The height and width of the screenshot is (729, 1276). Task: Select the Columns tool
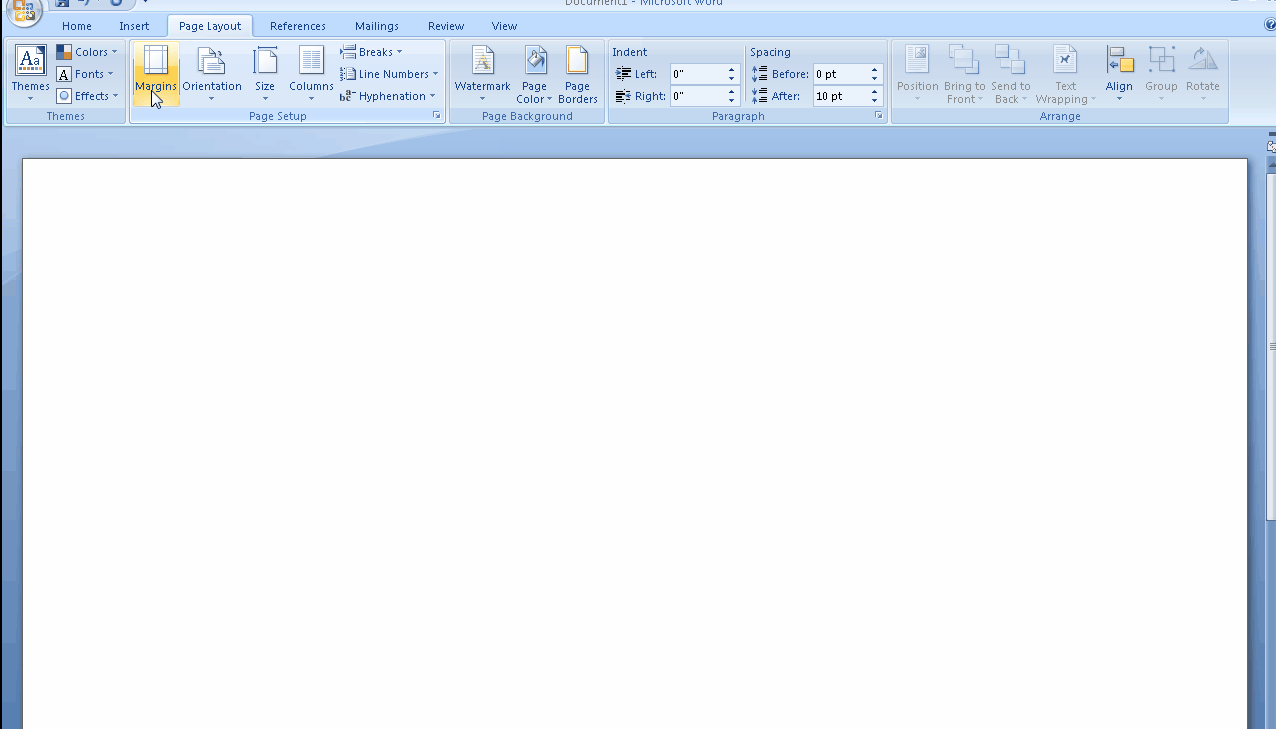[x=310, y=73]
